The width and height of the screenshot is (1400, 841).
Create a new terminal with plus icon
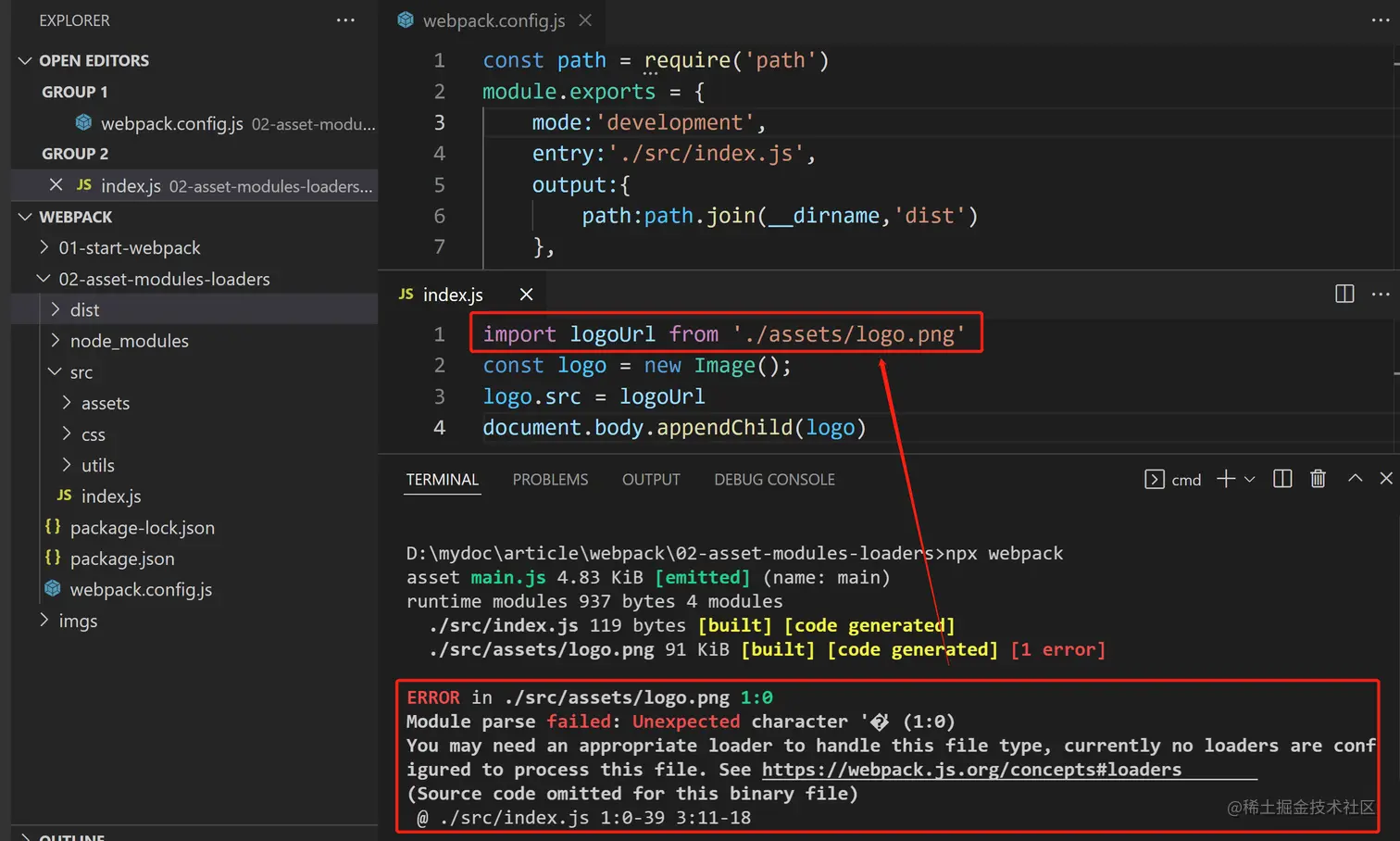(1226, 478)
